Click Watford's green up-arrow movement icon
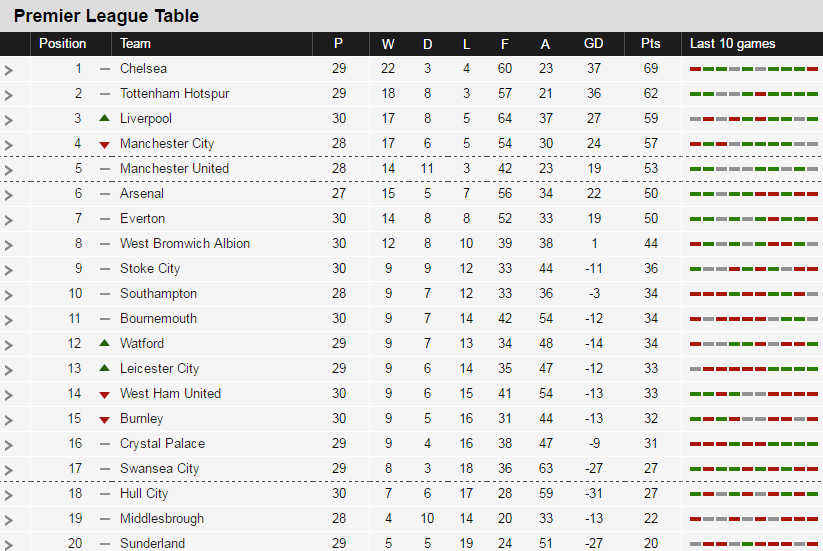This screenshot has width=823, height=551. (104, 343)
